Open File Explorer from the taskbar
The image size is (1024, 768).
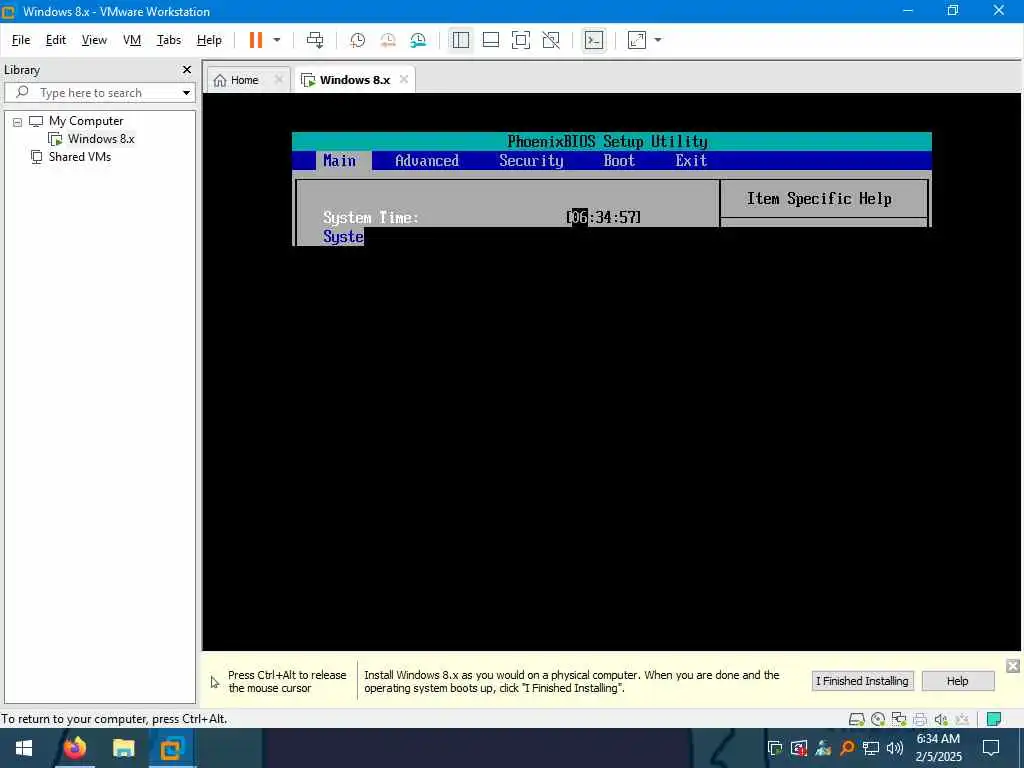tap(123, 748)
